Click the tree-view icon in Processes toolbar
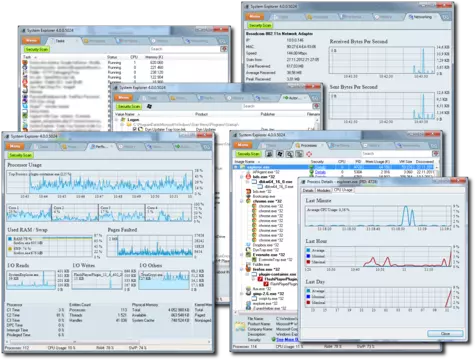 (x=299, y=154)
